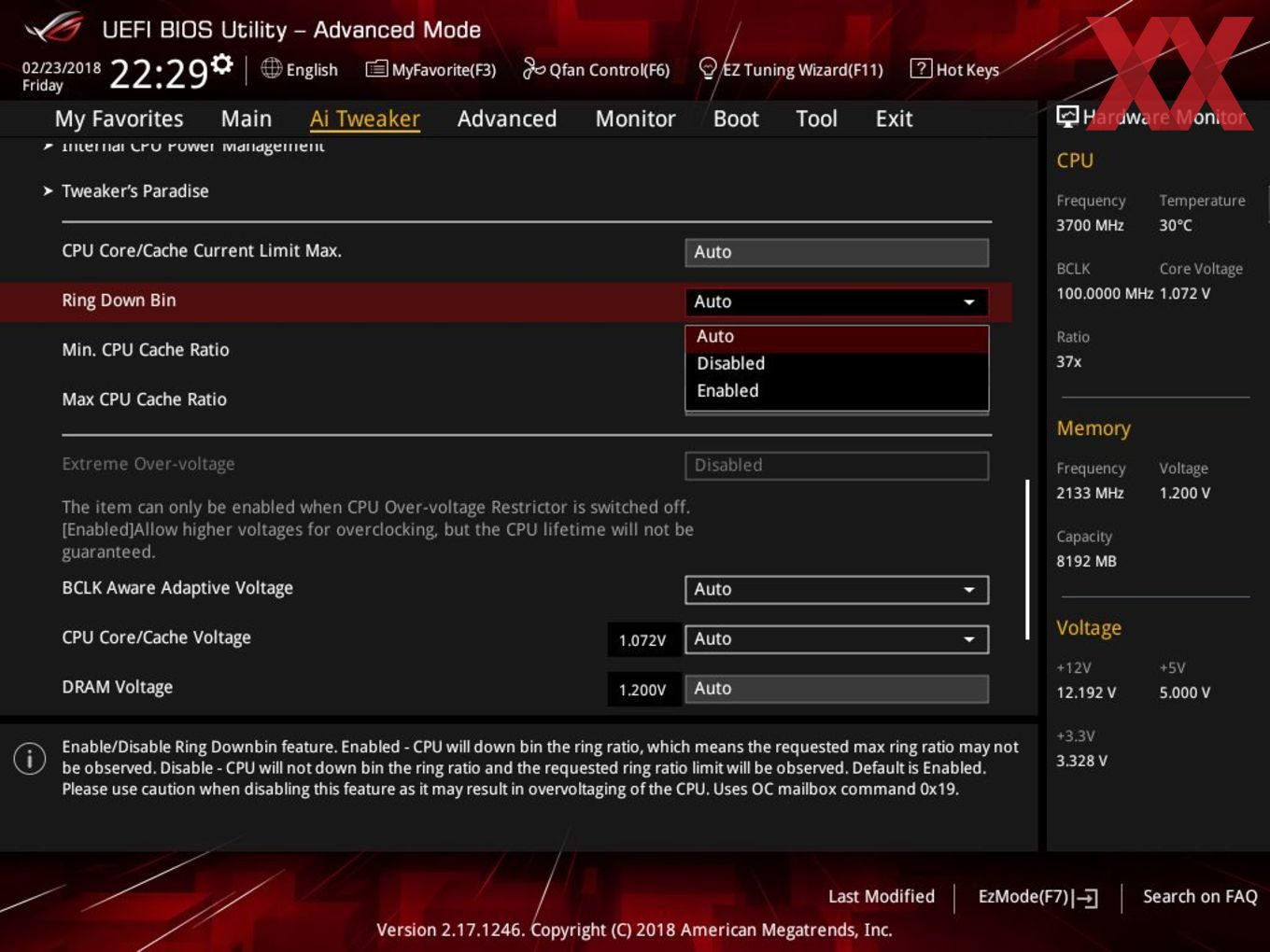Click the info circle icon
The height and width of the screenshot is (952, 1270).
(30, 759)
